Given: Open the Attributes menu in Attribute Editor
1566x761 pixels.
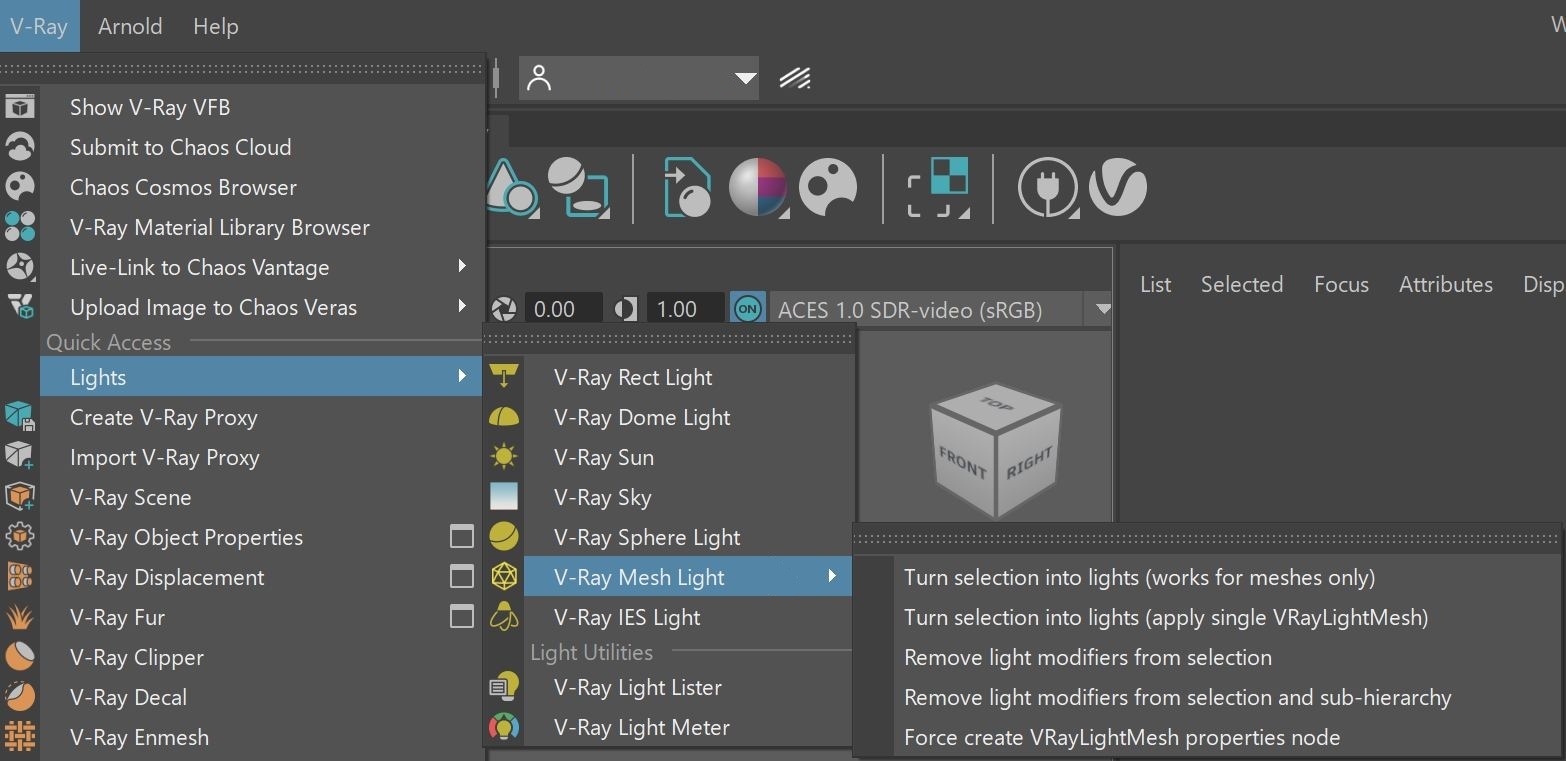Looking at the screenshot, I should [x=1445, y=284].
